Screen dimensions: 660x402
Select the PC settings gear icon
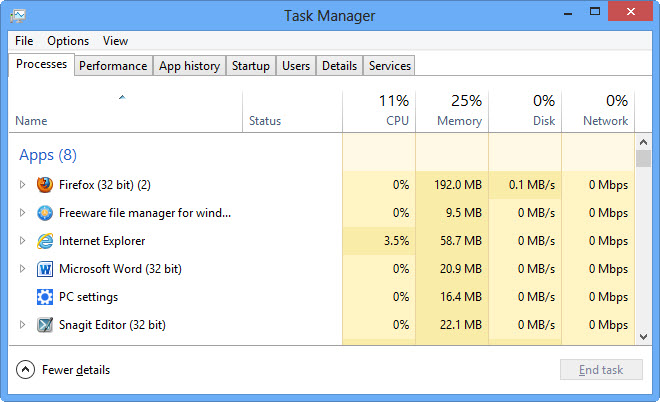point(45,297)
